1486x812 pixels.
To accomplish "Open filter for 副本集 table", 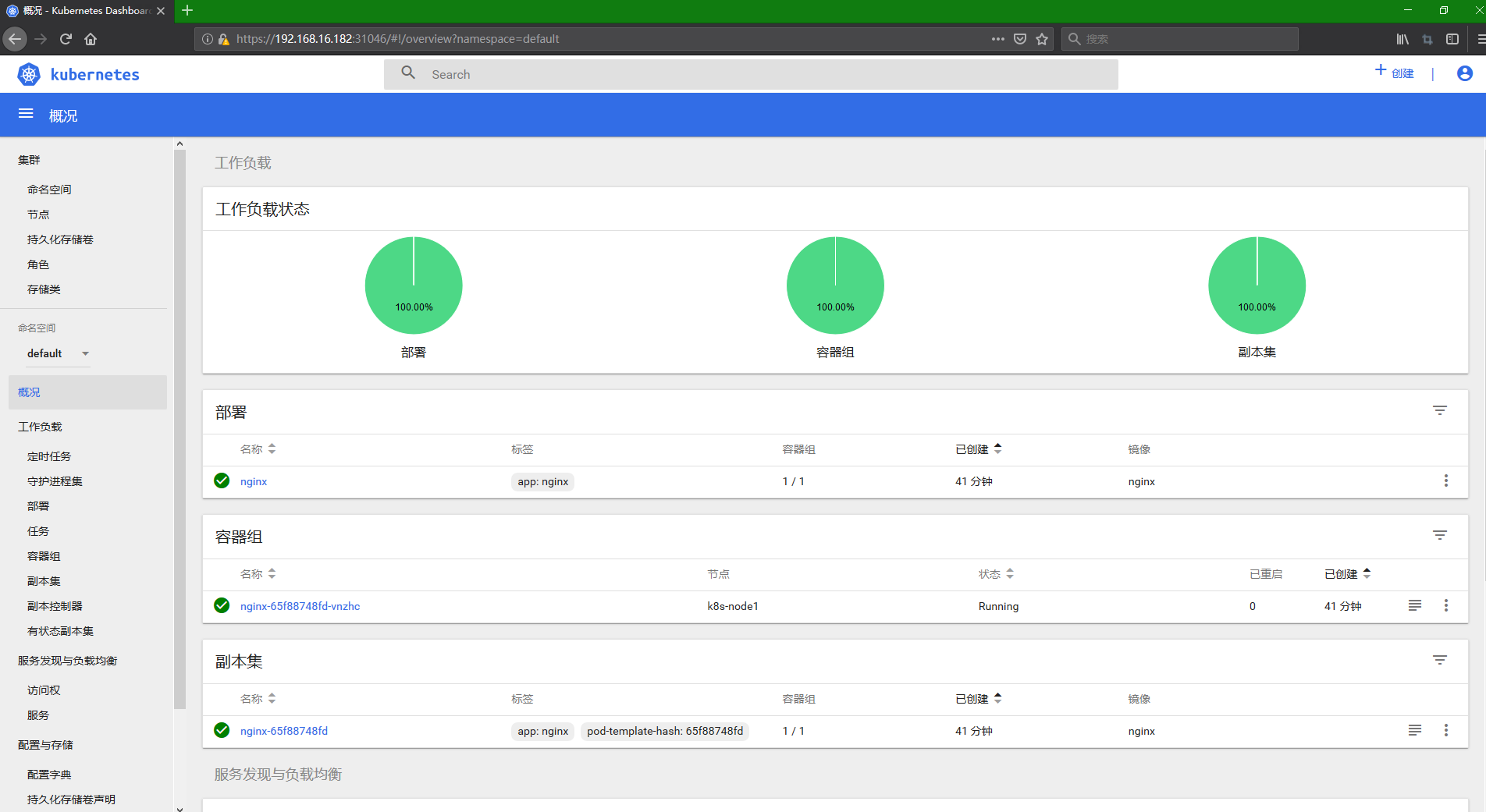I will pyautogui.click(x=1440, y=660).
